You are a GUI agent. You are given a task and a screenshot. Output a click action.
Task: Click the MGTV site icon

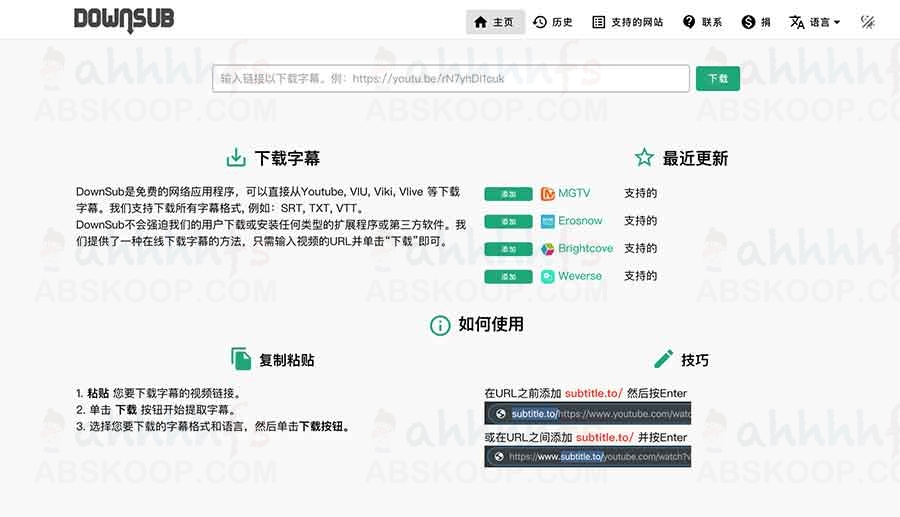pyautogui.click(x=548, y=194)
